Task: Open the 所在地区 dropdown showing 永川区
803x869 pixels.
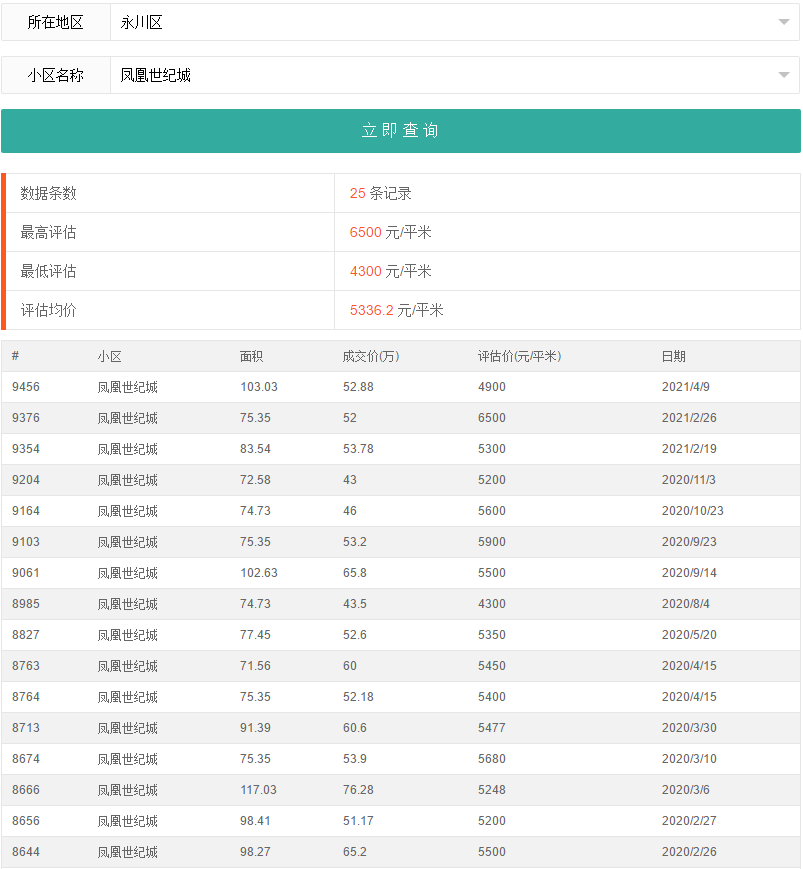Action: (454, 22)
